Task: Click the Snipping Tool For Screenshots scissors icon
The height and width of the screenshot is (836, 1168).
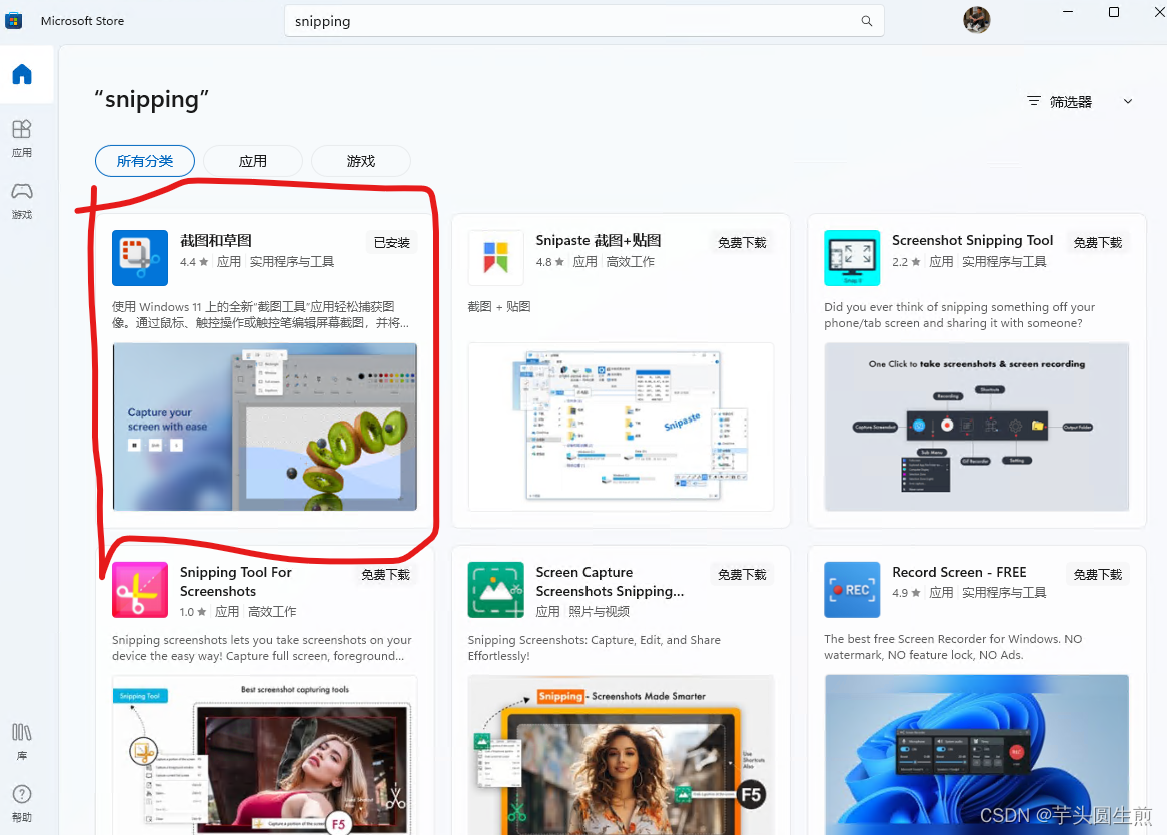Action: coord(140,590)
